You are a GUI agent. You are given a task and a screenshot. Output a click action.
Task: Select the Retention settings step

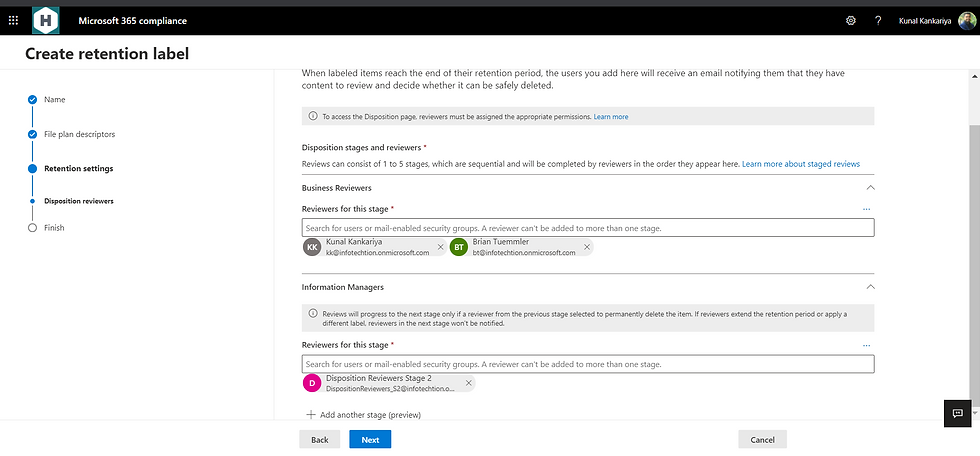(79, 169)
